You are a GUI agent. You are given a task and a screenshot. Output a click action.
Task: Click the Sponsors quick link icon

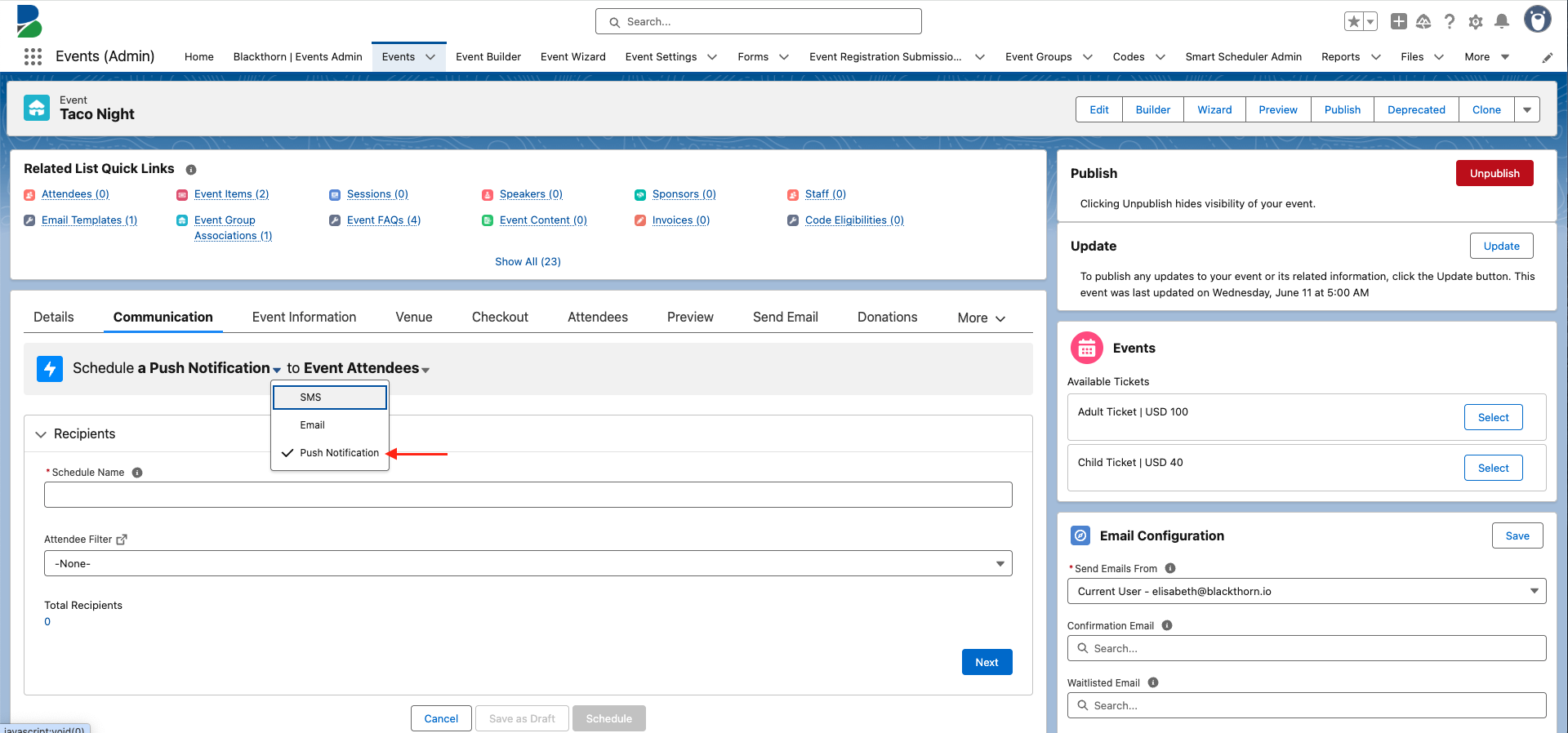point(640,195)
